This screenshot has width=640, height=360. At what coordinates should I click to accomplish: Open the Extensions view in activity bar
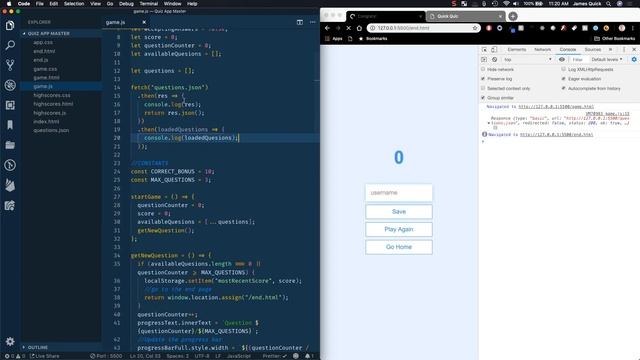10,105
